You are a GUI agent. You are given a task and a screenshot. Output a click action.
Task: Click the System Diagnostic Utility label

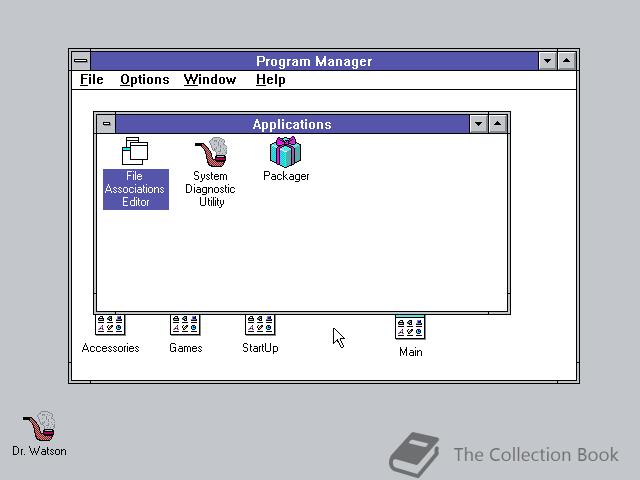click(x=211, y=189)
